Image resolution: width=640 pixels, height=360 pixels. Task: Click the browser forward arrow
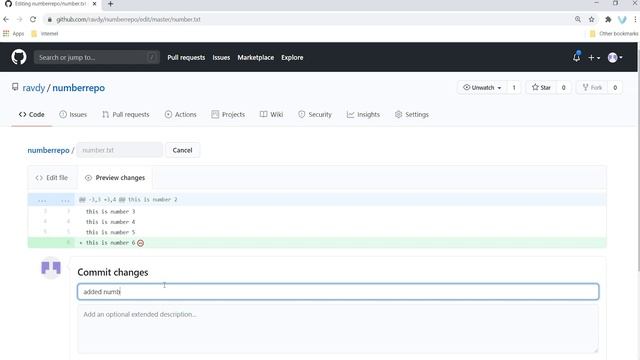coord(19,19)
